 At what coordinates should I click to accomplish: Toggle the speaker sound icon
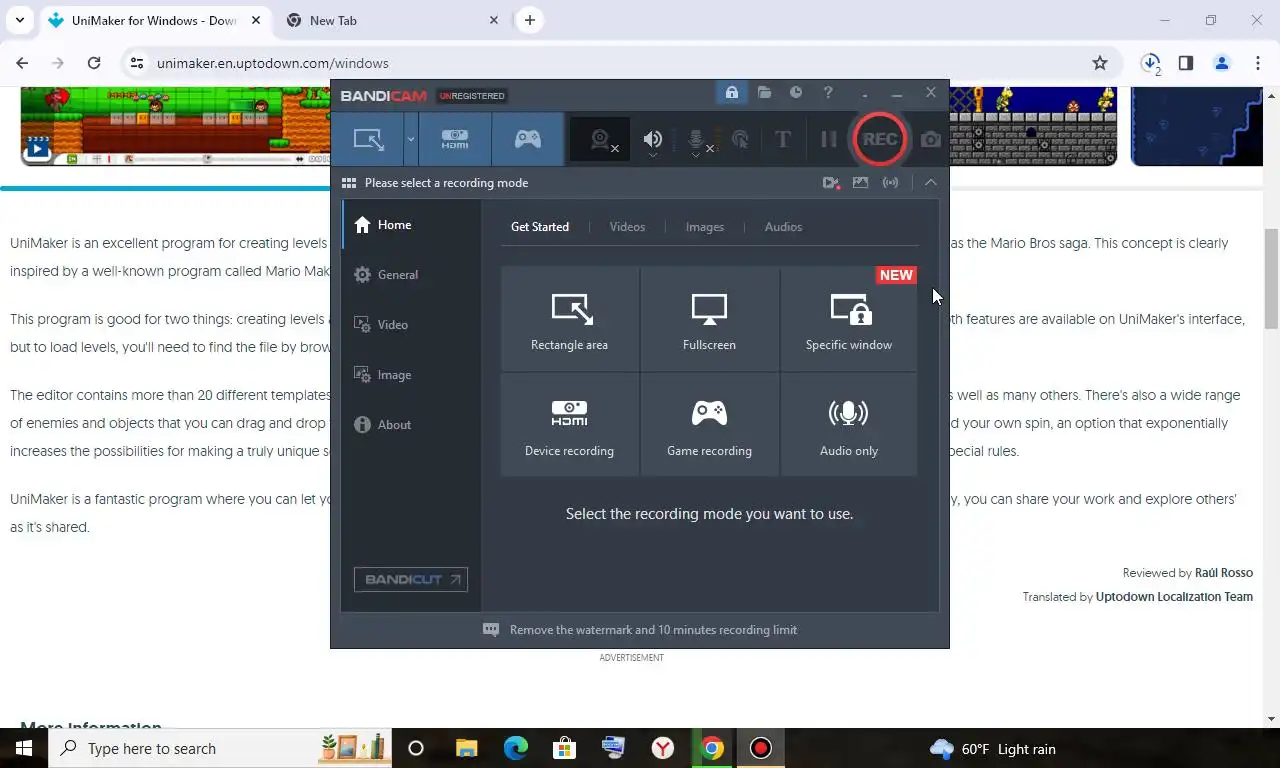point(653,140)
